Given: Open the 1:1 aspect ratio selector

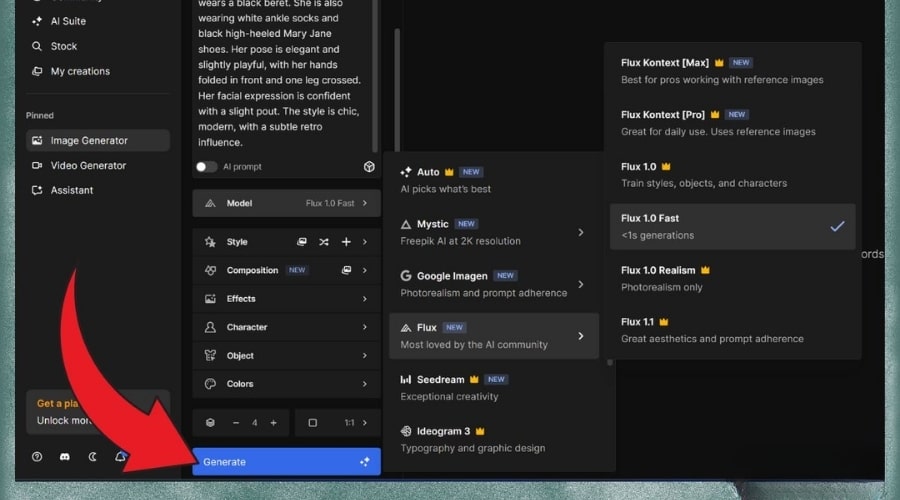Looking at the screenshot, I should click(x=338, y=423).
